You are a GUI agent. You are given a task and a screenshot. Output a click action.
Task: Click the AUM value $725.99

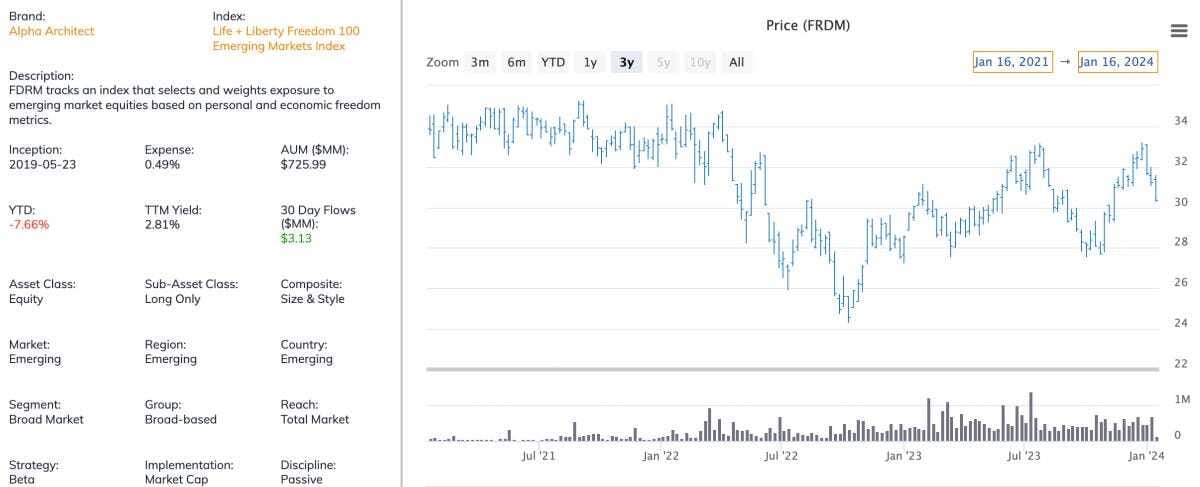303,164
